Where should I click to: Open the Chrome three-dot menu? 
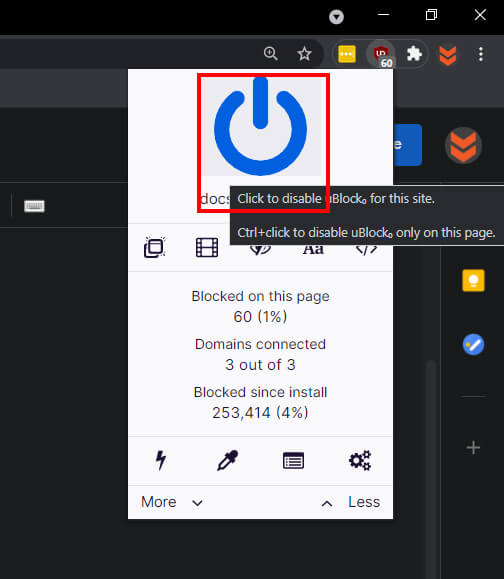click(481, 54)
